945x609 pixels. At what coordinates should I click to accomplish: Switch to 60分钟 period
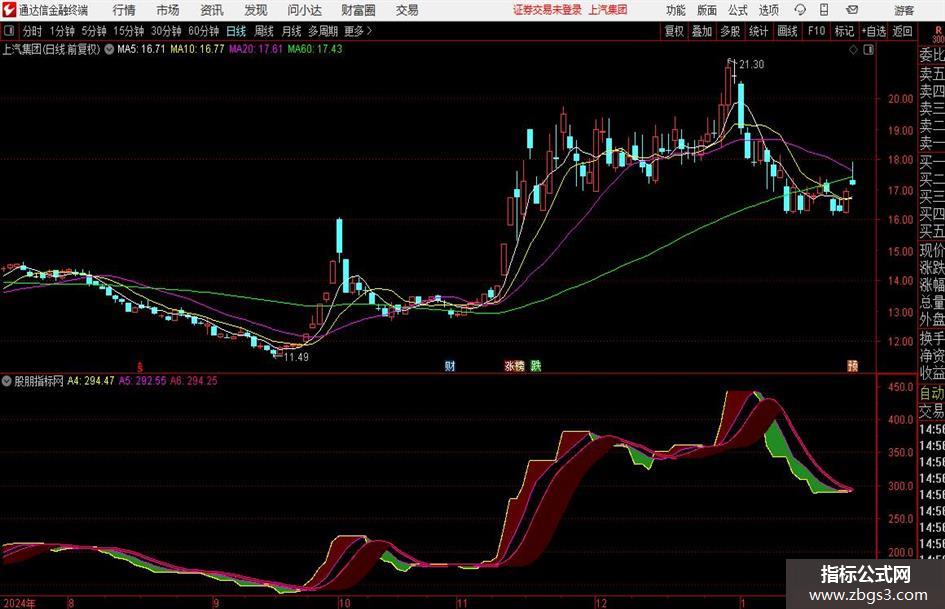pyautogui.click(x=203, y=31)
